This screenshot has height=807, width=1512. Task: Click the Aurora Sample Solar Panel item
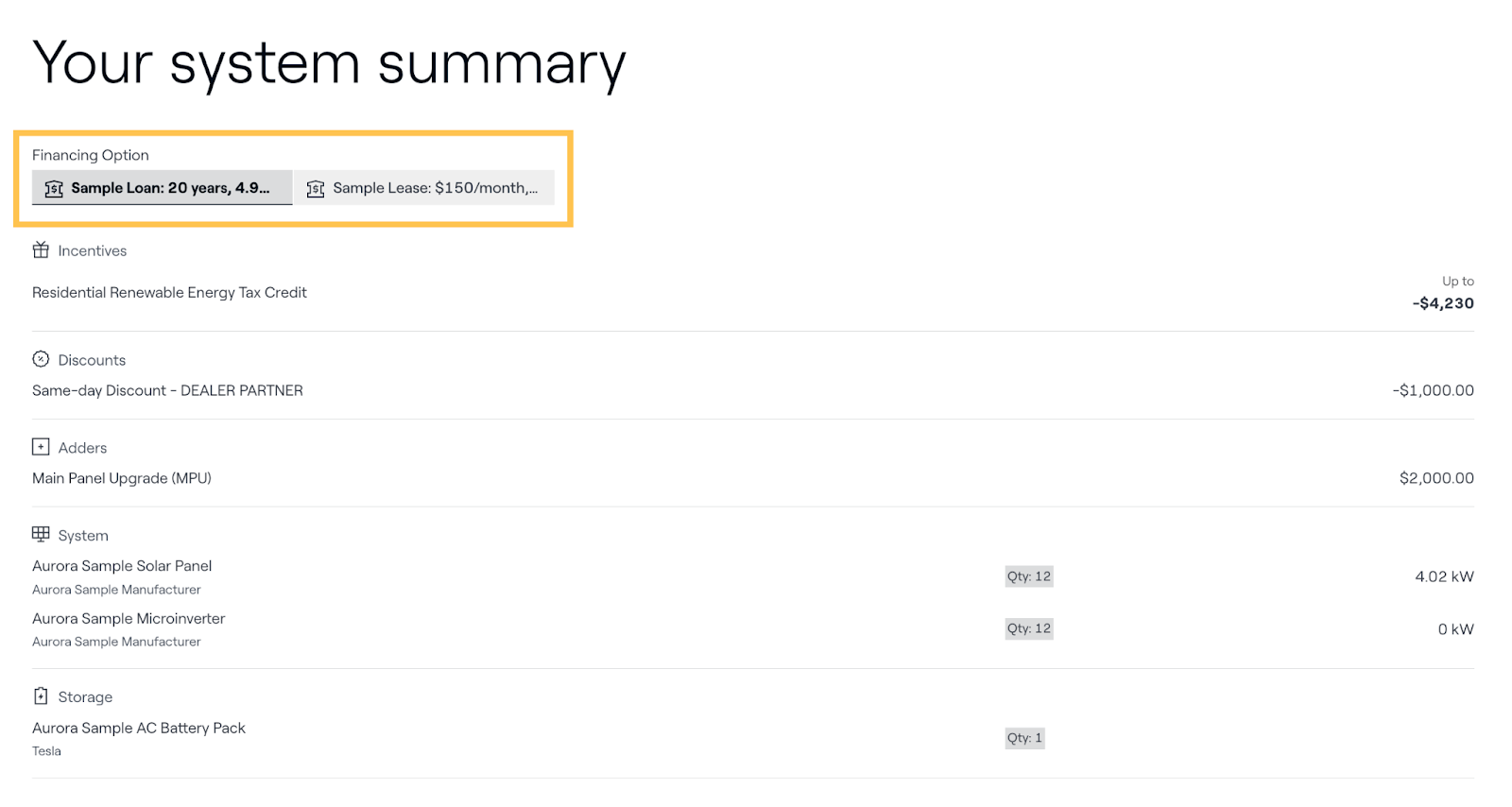click(x=122, y=566)
